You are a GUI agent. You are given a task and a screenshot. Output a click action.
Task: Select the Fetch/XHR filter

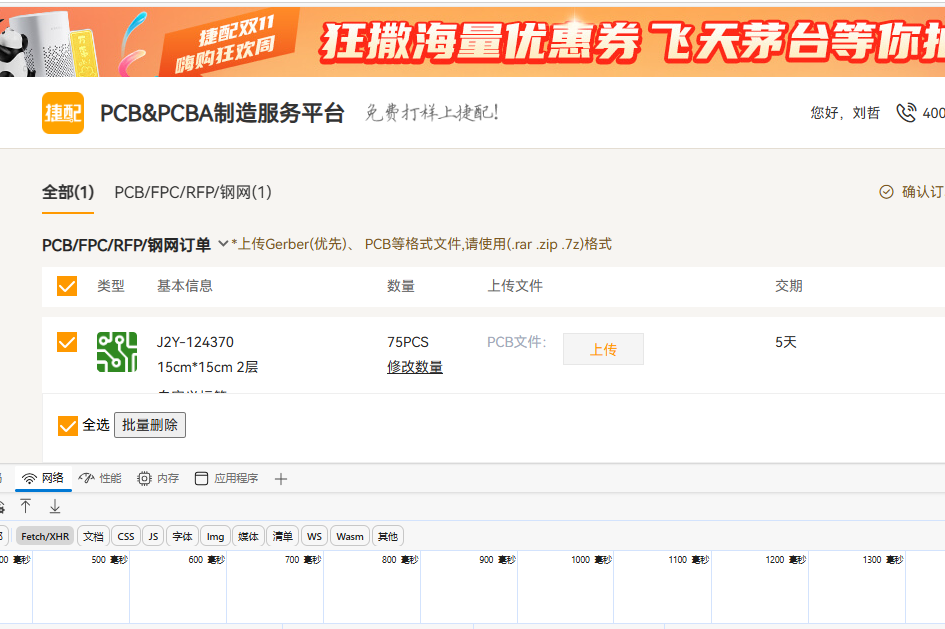tap(45, 536)
